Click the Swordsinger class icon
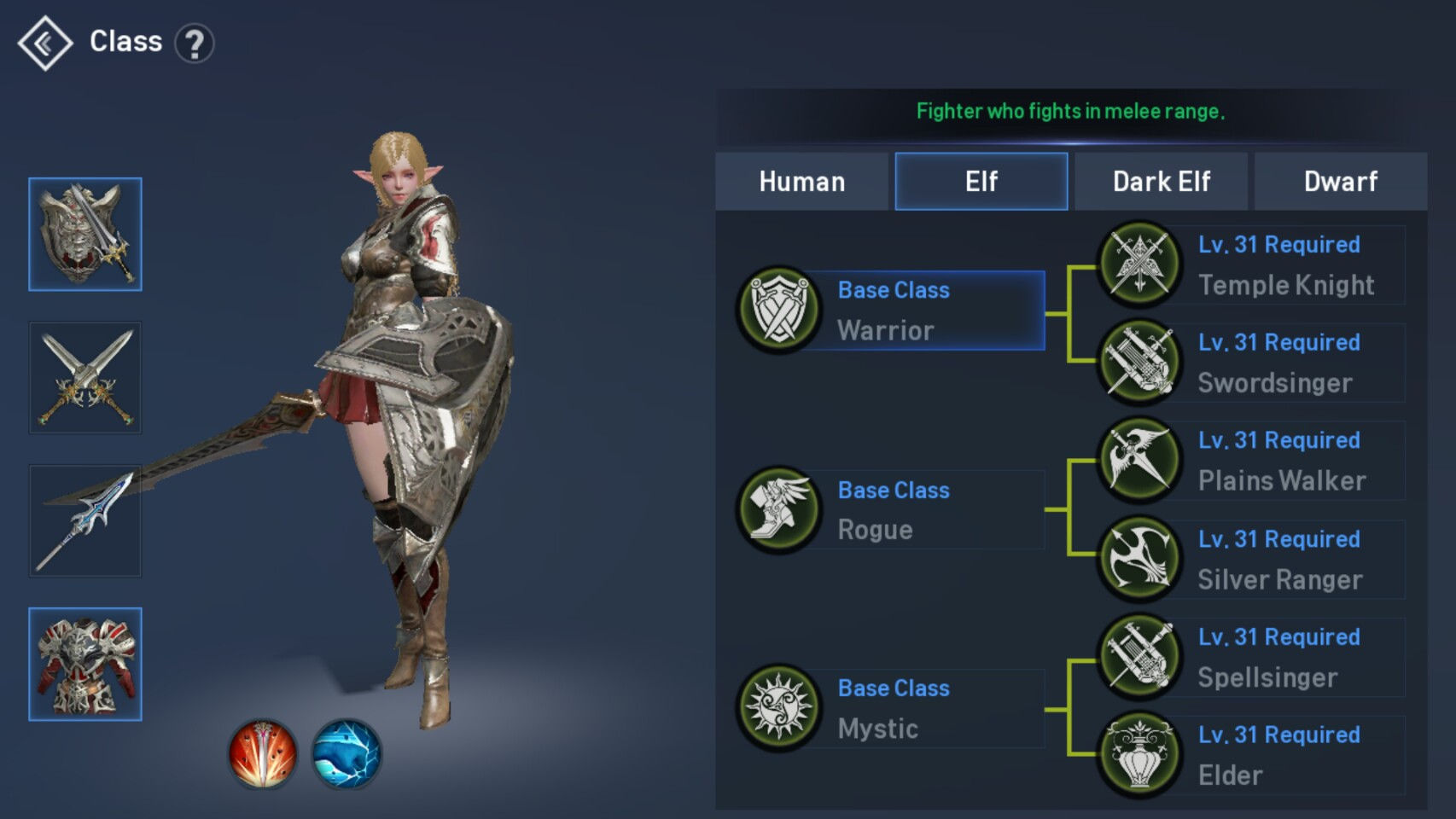The width and height of the screenshot is (1456, 819). coord(1139,362)
